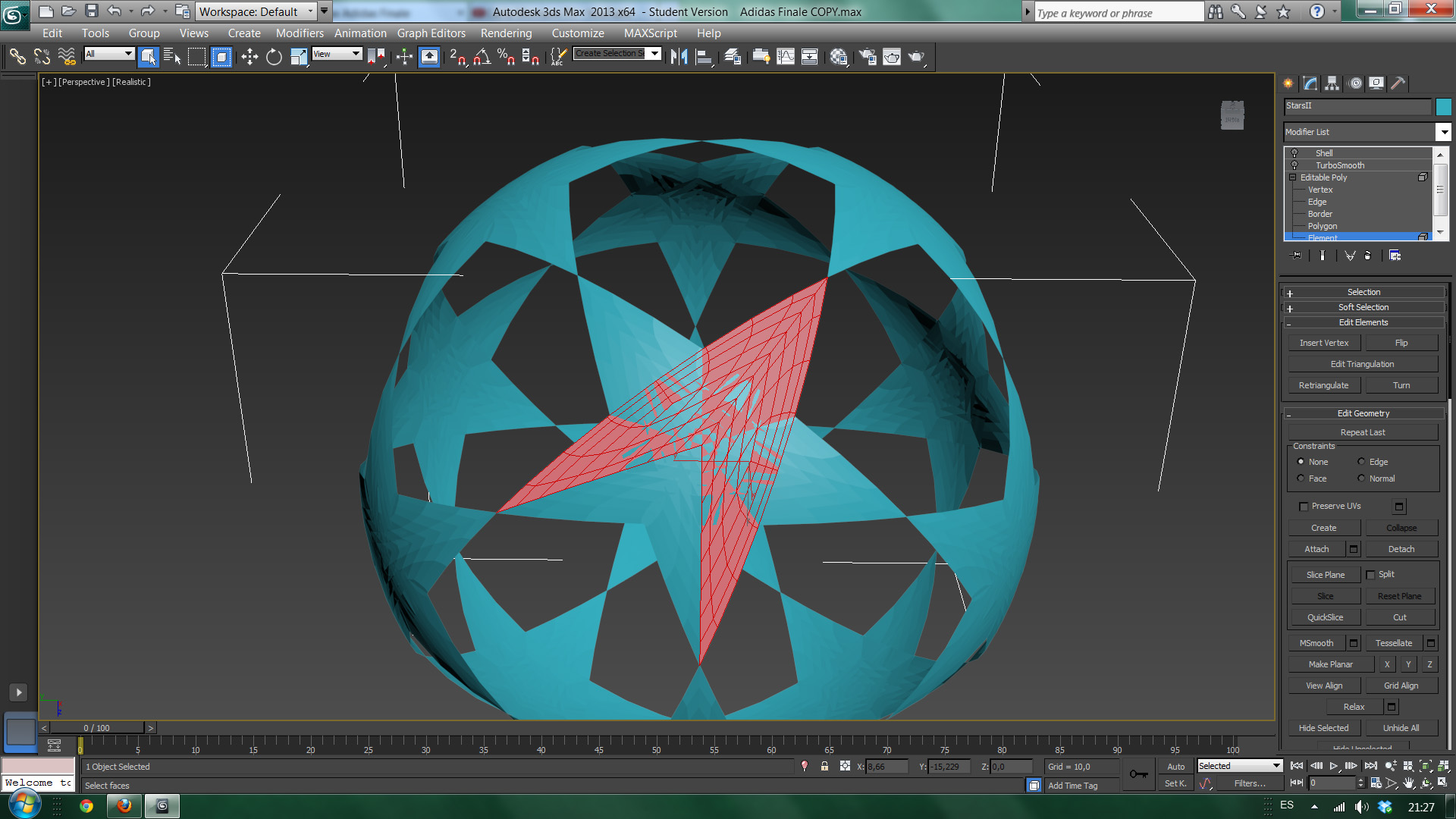Open the Curve Editor icon
The width and height of the screenshot is (1456, 819).
786,57
